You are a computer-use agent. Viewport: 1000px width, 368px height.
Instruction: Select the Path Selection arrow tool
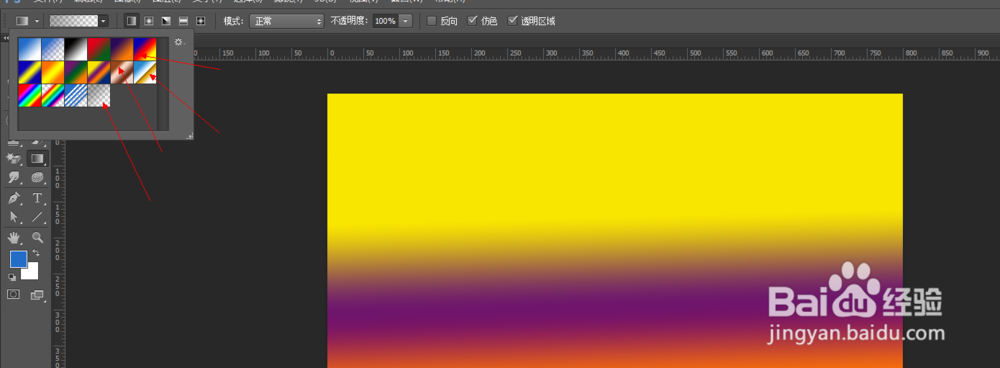click(x=13, y=217)
